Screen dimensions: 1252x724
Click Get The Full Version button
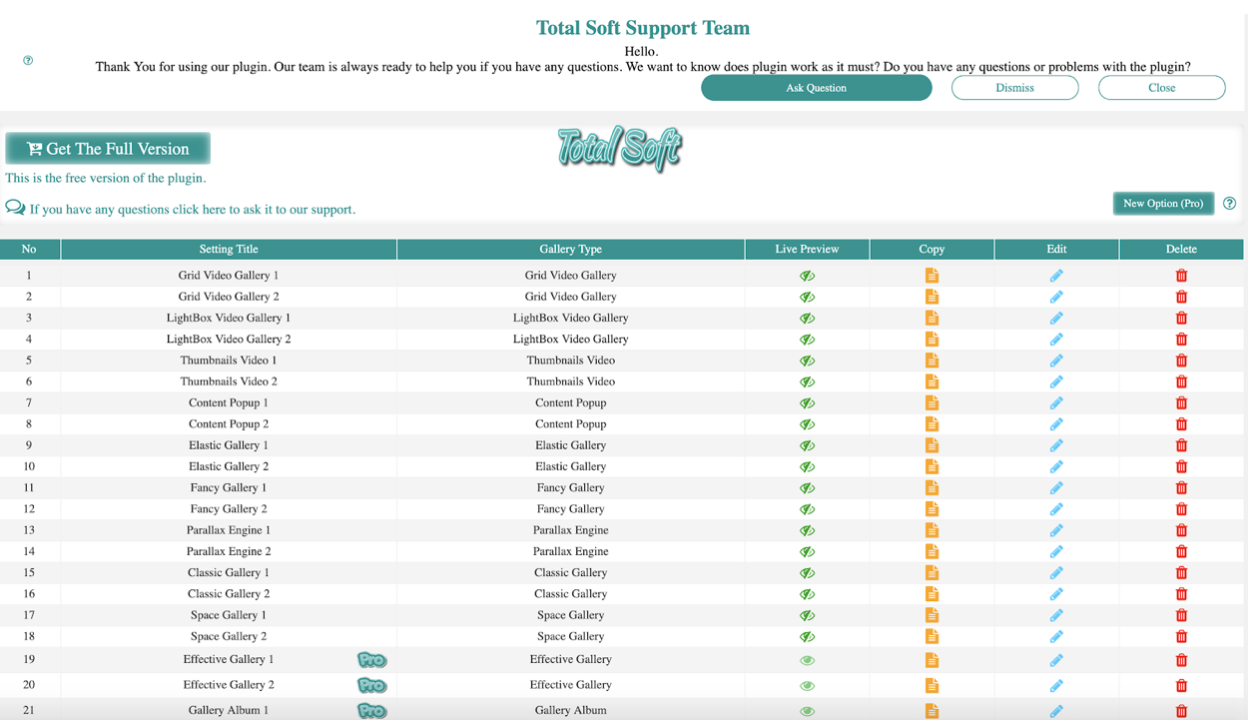(x=109, y=150)
